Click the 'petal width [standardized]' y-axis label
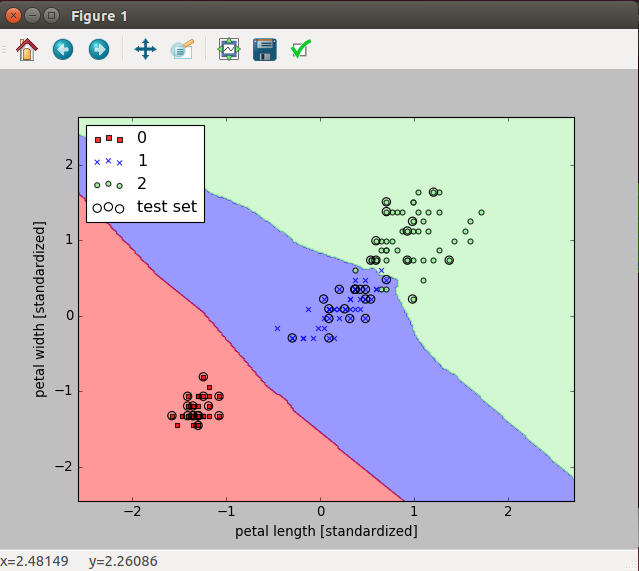Screen dimensions: 639x571 [42, 311]
